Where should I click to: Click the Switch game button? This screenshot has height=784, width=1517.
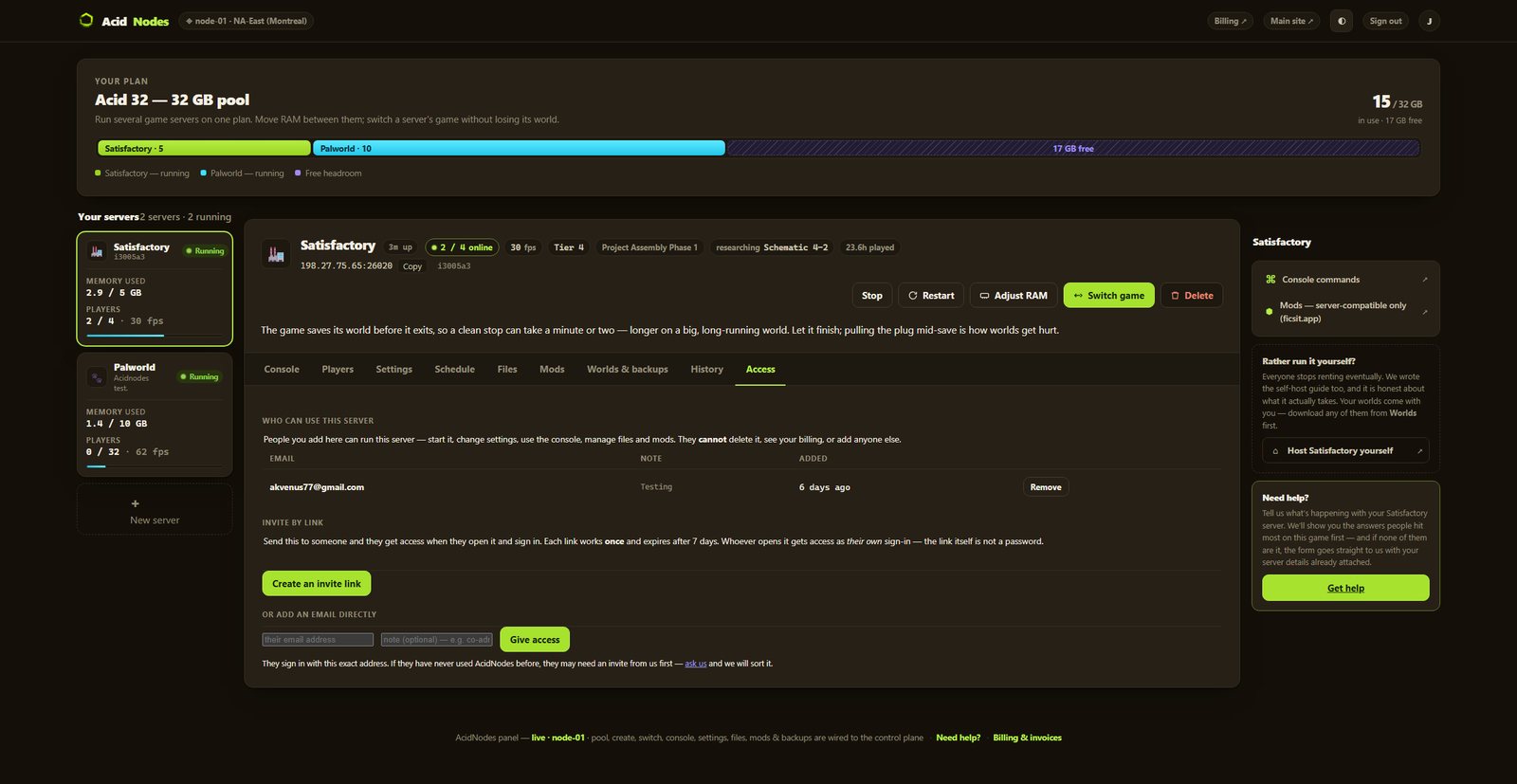click(x=1109, y=296)
